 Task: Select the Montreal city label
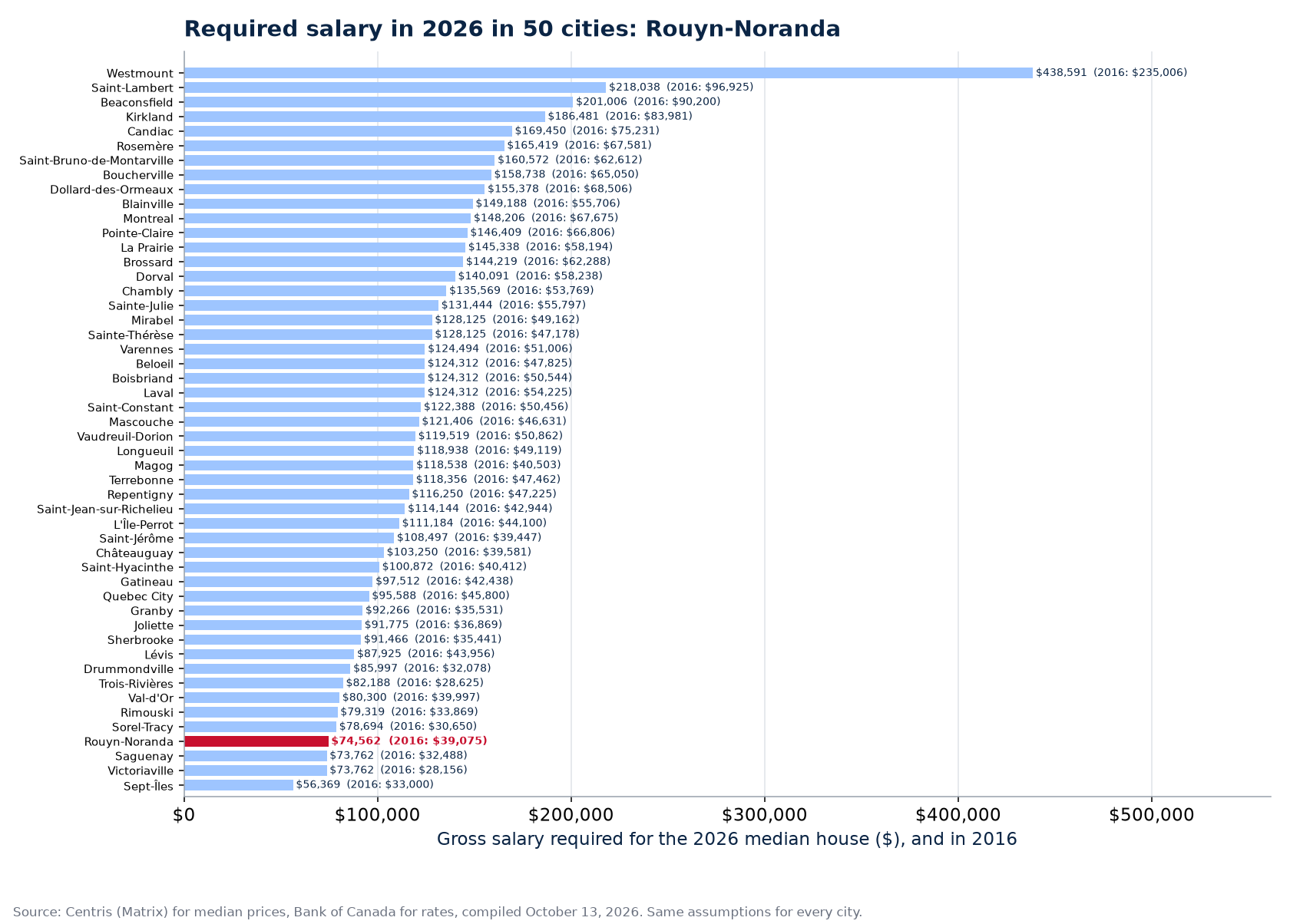[x=148, y=219]
